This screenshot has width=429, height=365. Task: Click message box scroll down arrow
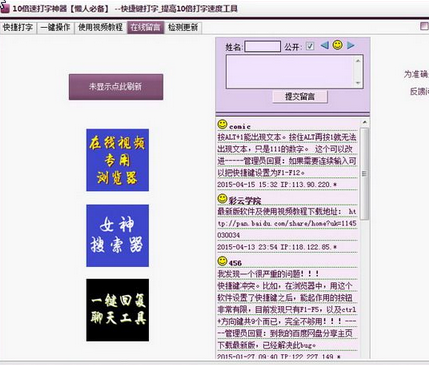[x=358, y=83]
